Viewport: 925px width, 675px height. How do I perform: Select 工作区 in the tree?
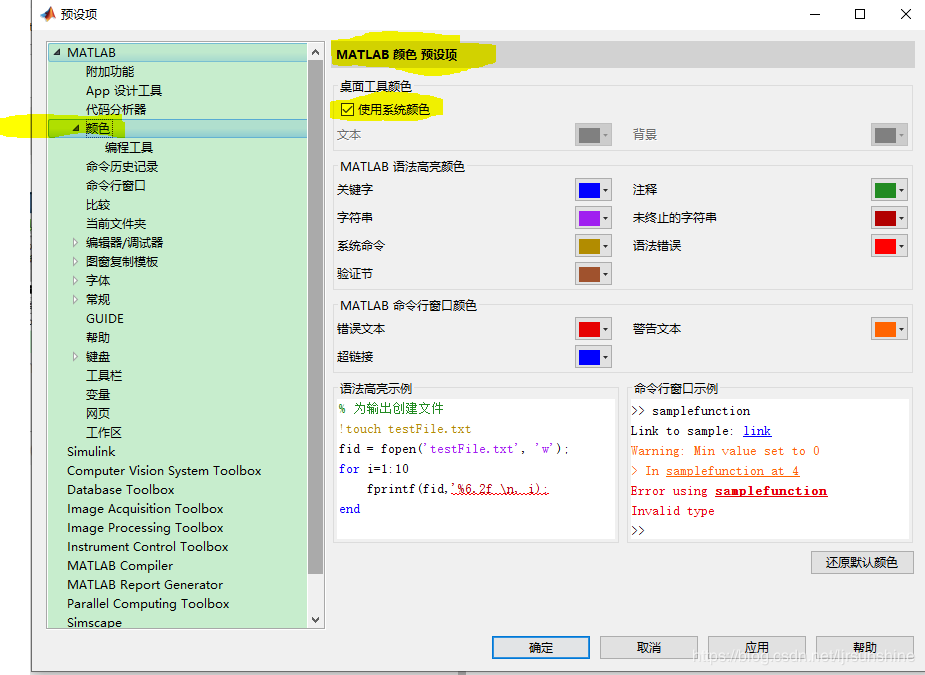point(104,432)
